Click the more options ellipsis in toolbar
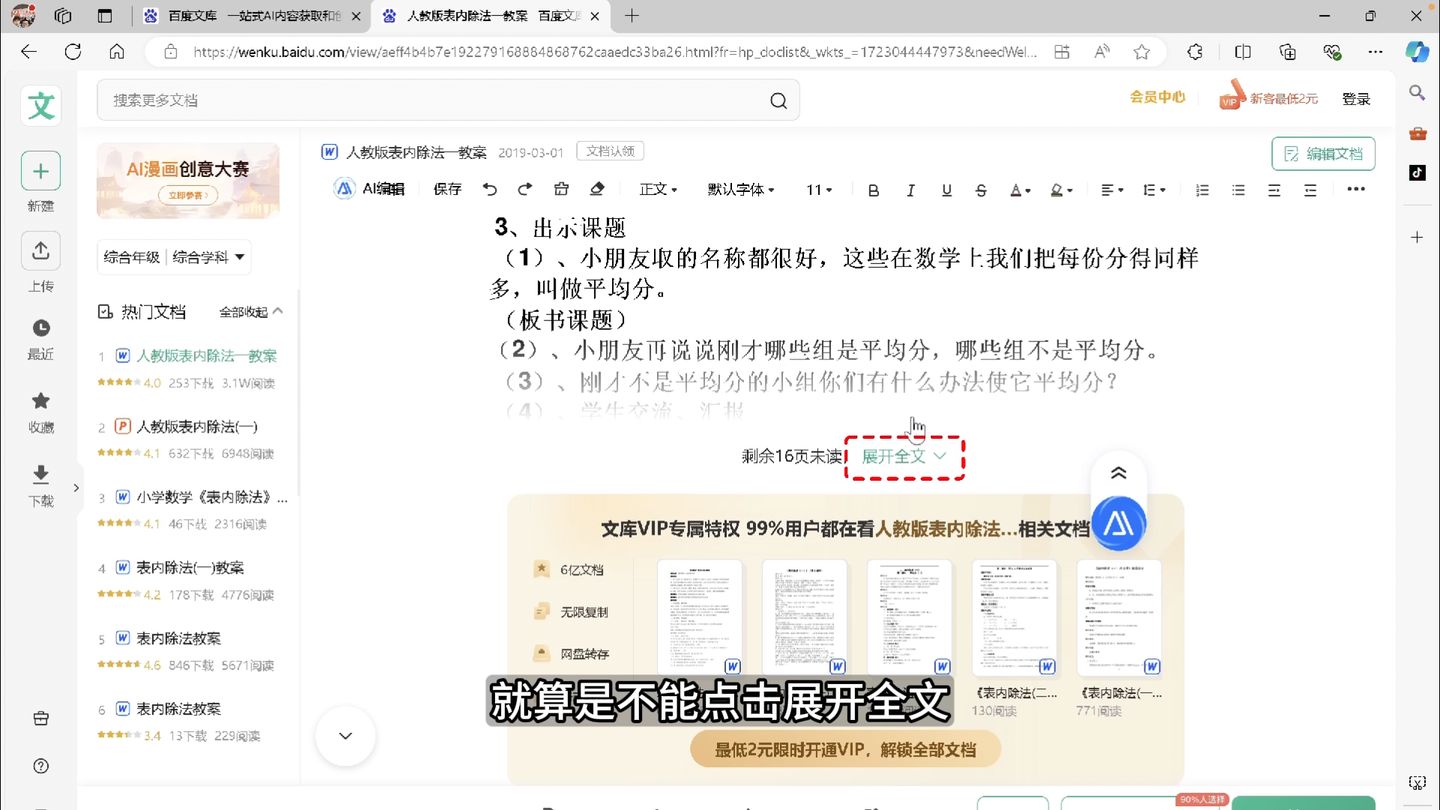This screenshot has width=1440, height=810. [1355, 189]
